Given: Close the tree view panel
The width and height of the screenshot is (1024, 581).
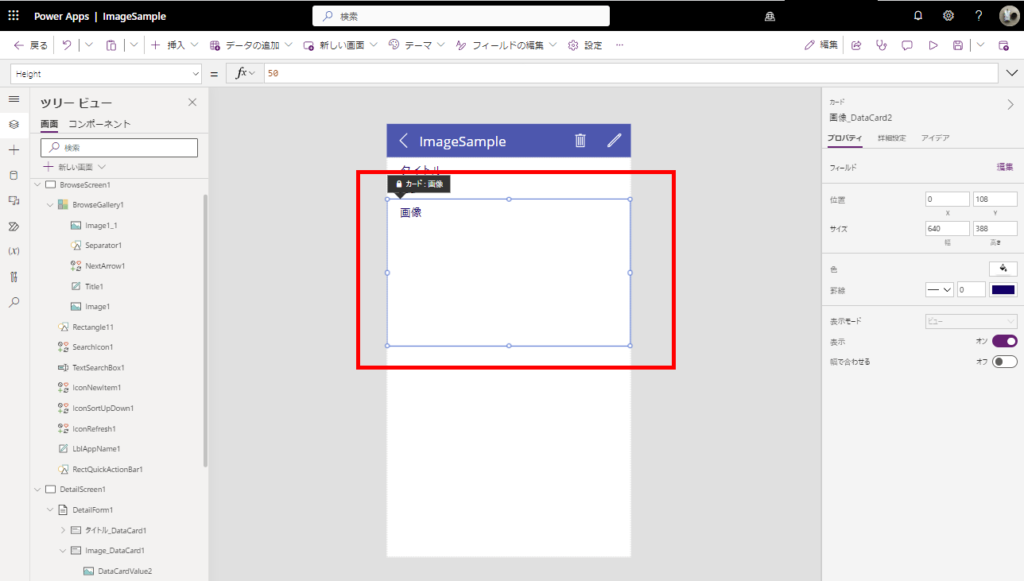Looking at the screenshot, I should (x=192, y=102).
